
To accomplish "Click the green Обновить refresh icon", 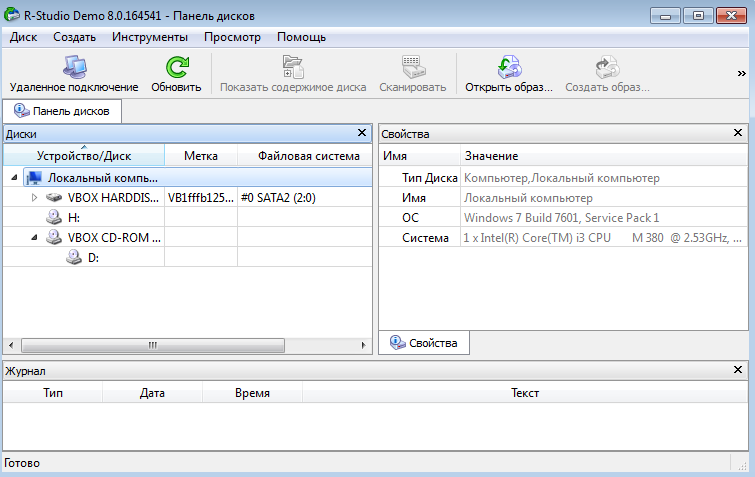I will 177,67.
